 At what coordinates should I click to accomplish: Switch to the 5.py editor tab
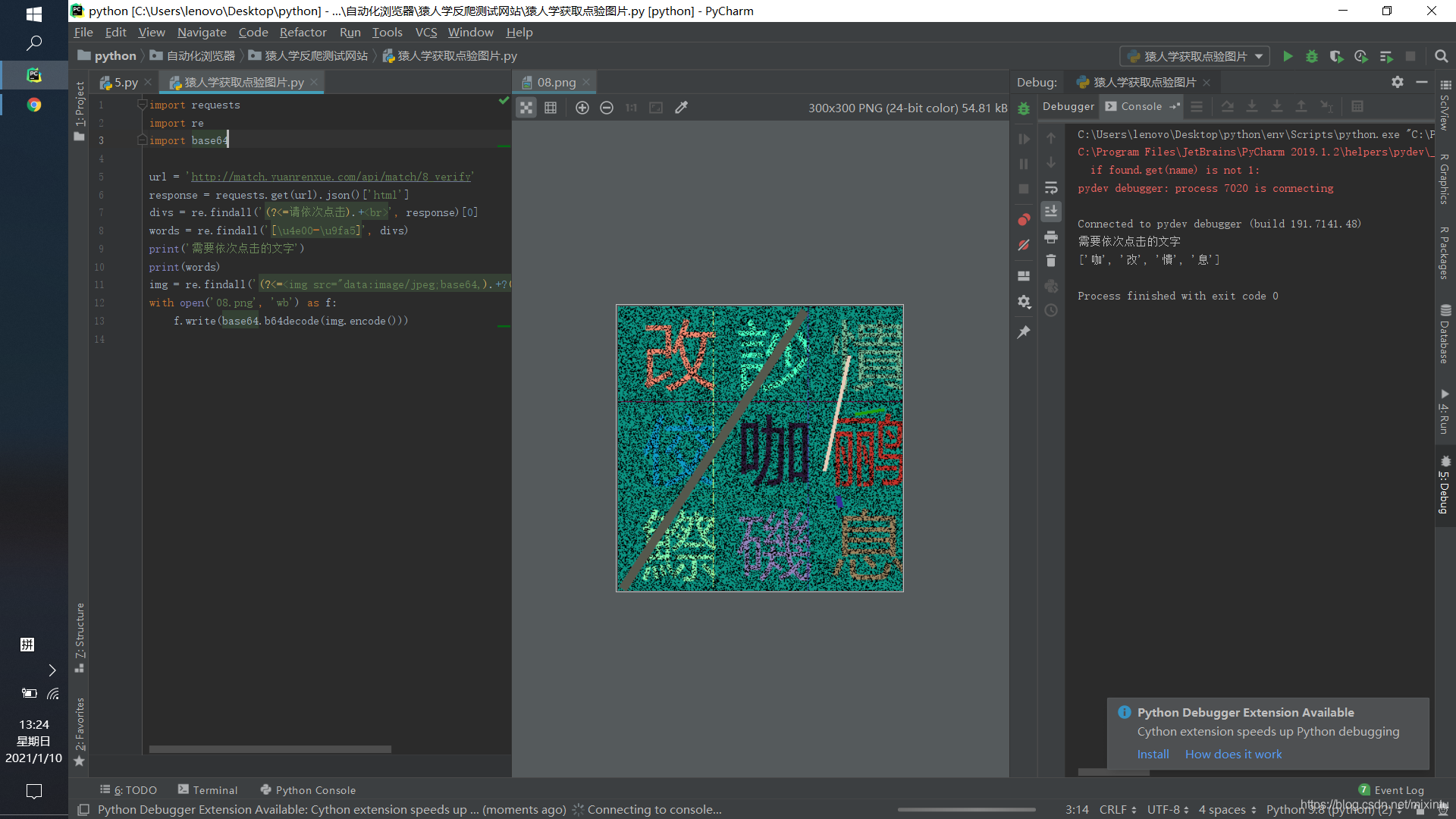click(125, 82)
